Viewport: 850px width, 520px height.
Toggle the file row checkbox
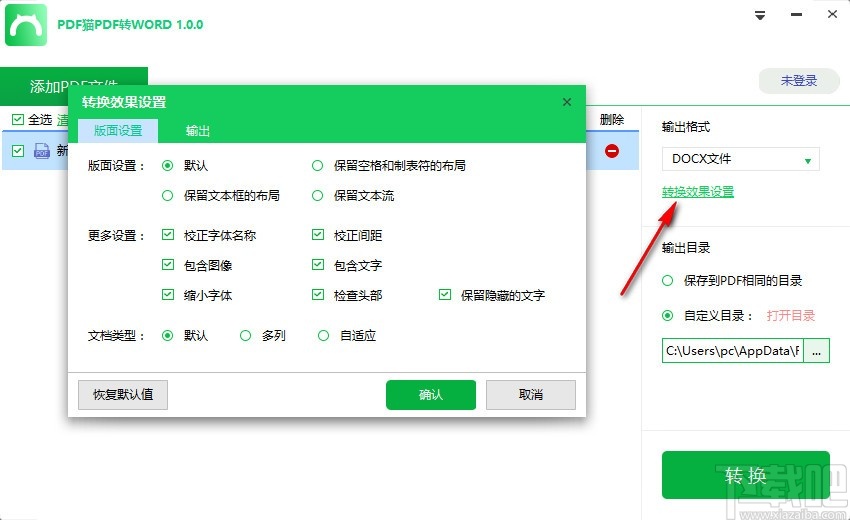tap(18, 151)
